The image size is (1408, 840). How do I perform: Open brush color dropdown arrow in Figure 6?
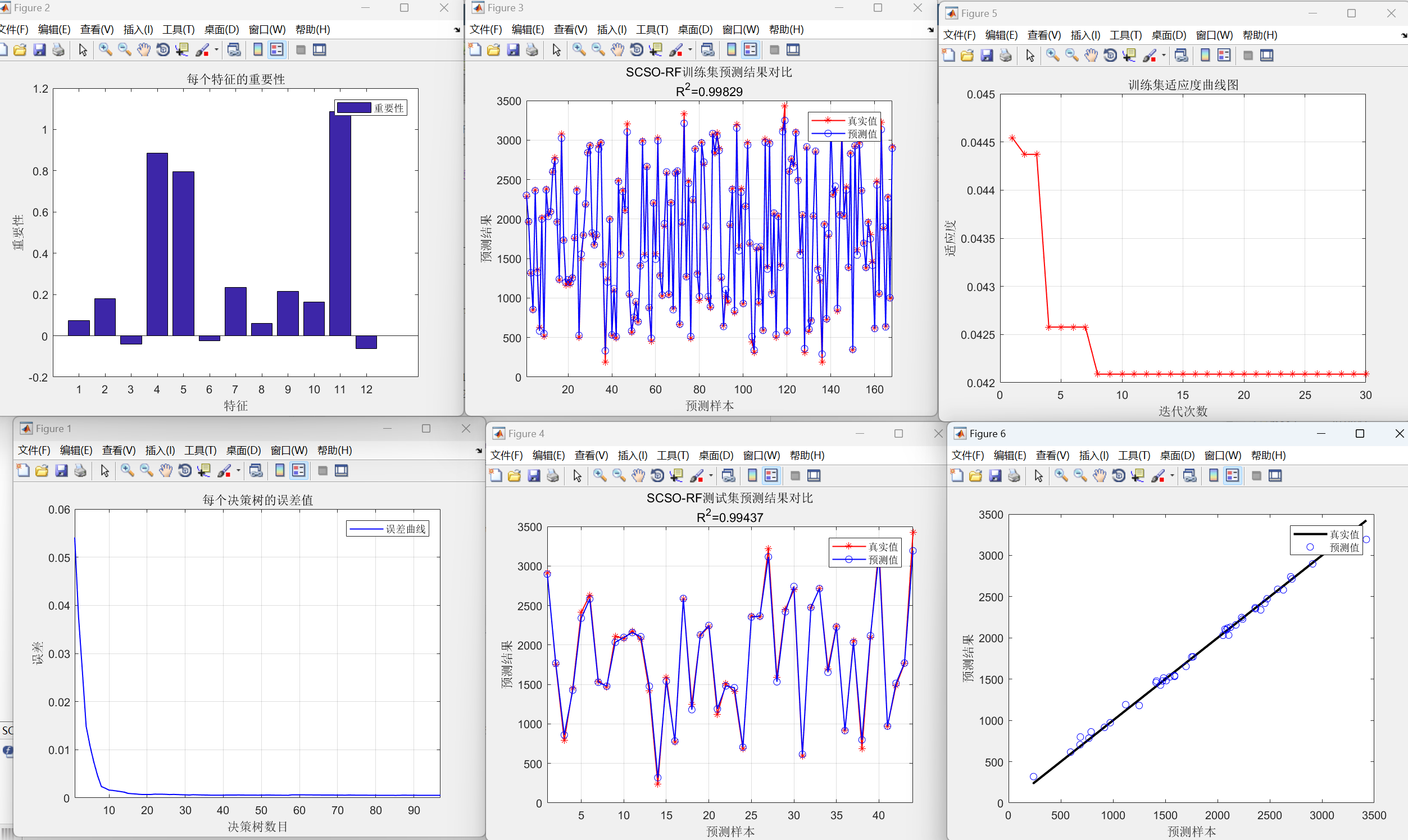(x=1172, y=475)
